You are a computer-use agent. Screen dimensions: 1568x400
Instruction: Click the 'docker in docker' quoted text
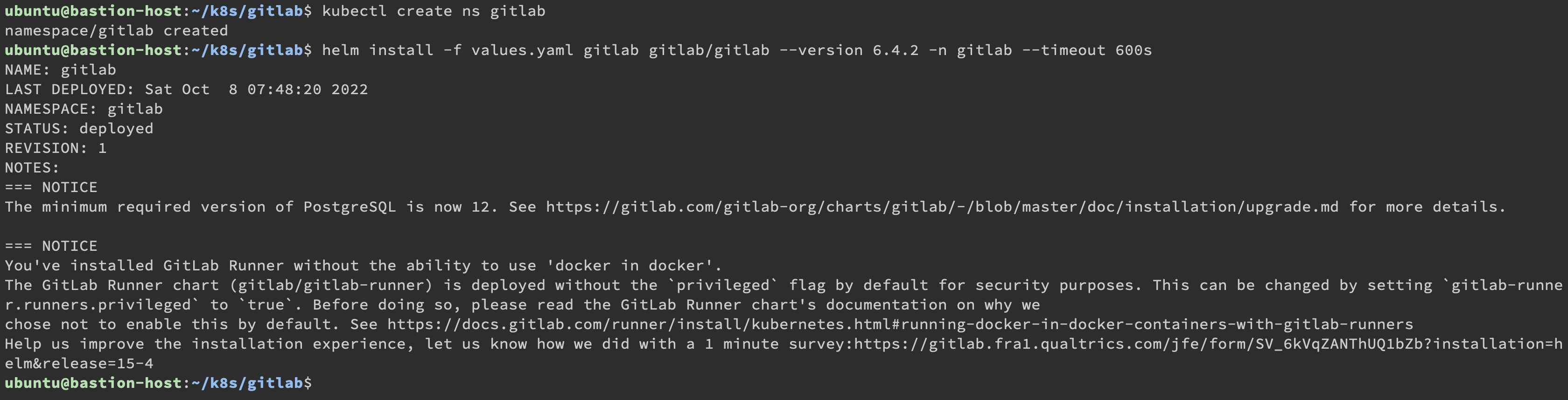point(633,266)
